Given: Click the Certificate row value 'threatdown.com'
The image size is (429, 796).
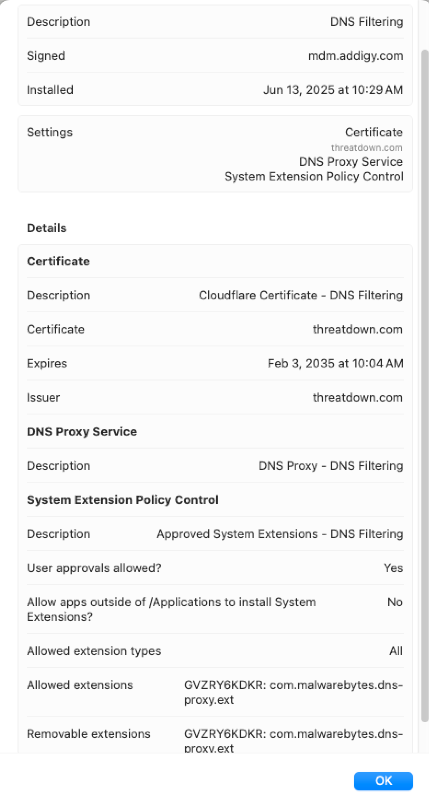Looking at the screenshot, I should point(357,329).
